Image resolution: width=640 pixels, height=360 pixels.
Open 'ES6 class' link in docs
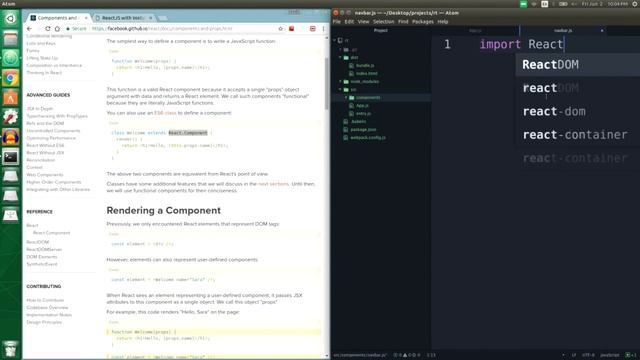(165, 113)
